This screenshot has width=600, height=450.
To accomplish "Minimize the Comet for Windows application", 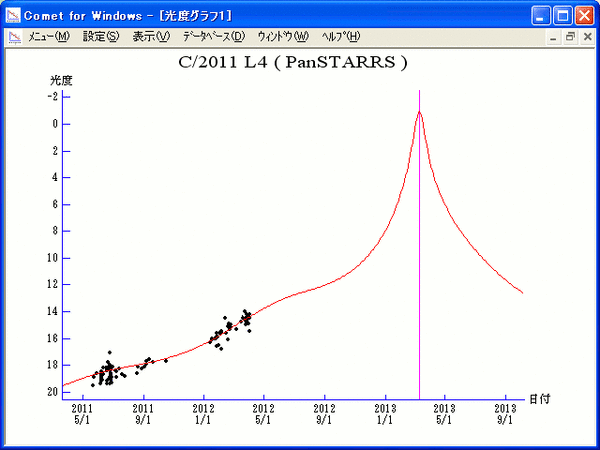I will [x=543, y=14].
